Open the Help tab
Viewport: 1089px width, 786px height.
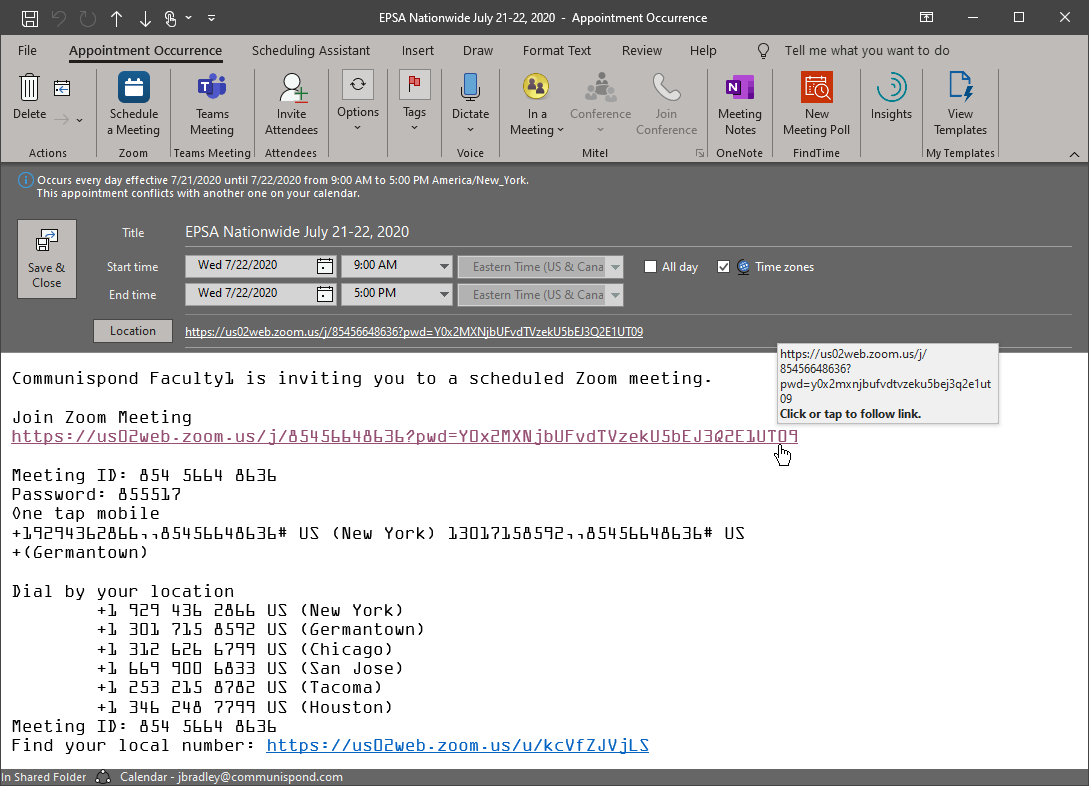point(703,51)
